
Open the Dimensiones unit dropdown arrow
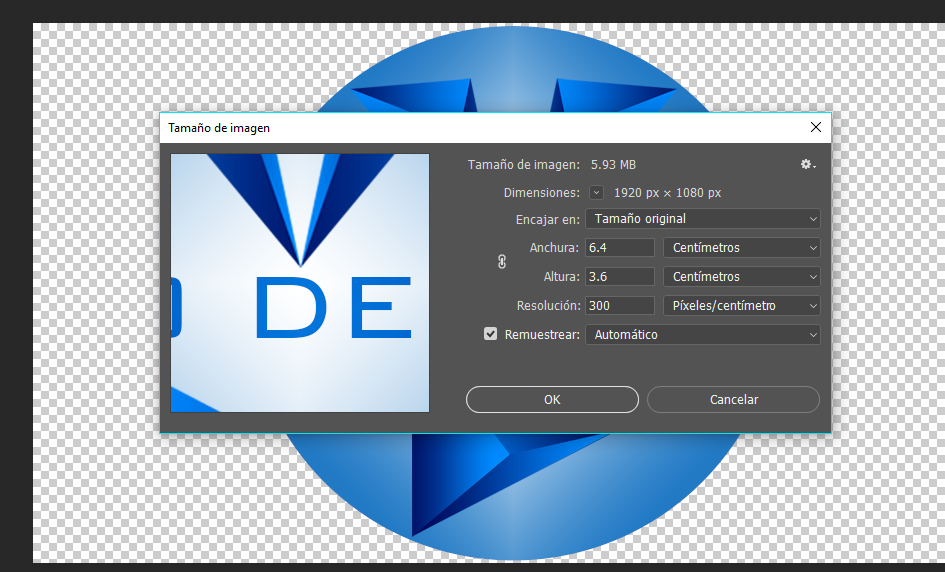click(x=596, y=193)
